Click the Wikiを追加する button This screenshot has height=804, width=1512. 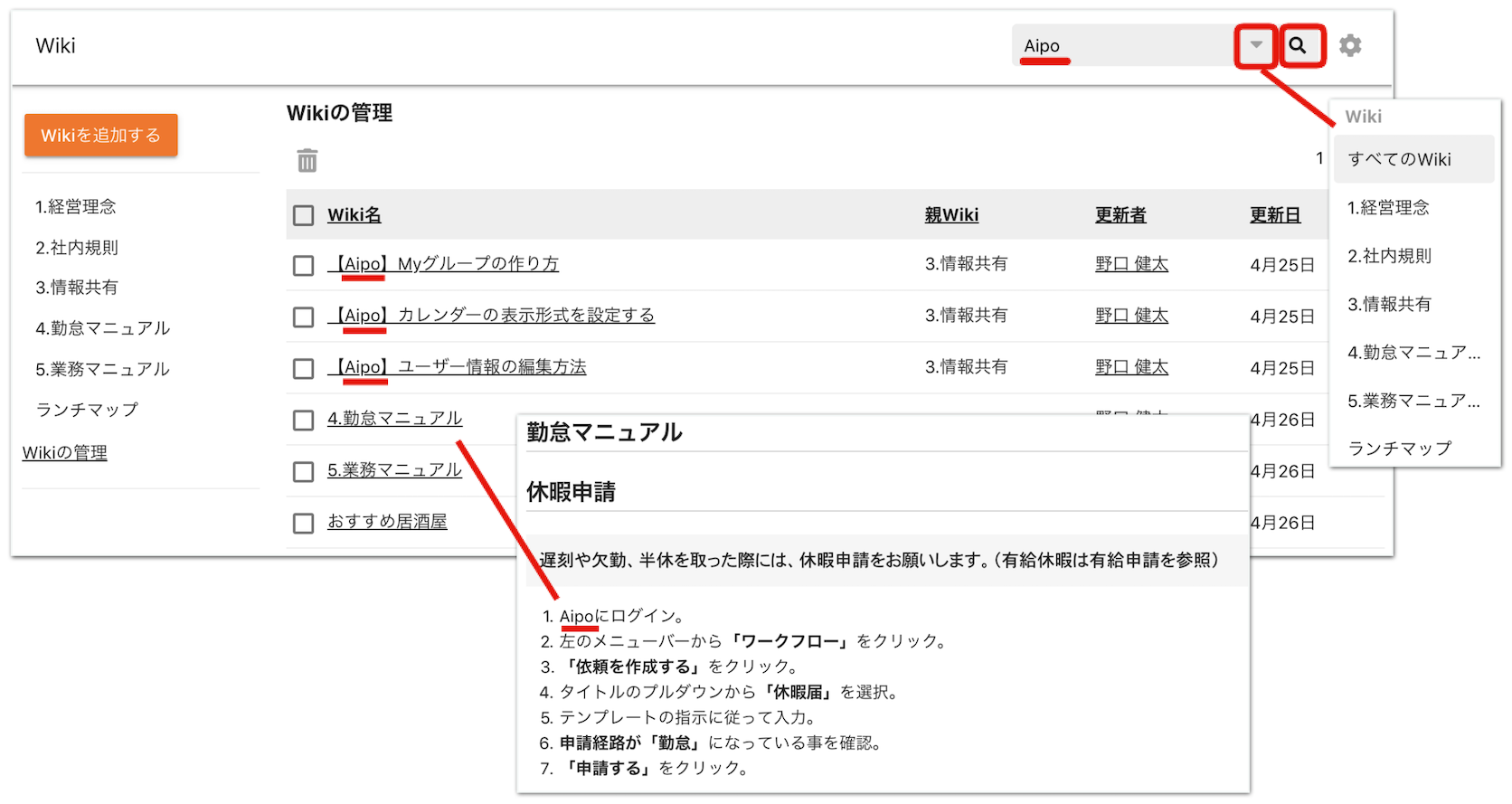[x=100, y=135]
